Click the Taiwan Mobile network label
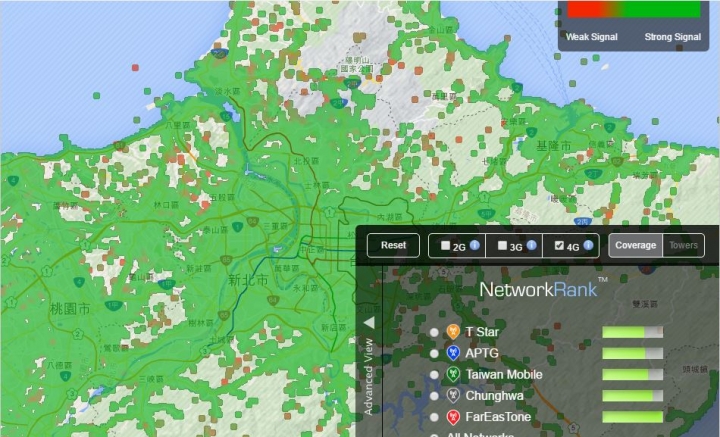Image resolution: width=720 pixels, height=437 pixels. [x=504, y=375]
